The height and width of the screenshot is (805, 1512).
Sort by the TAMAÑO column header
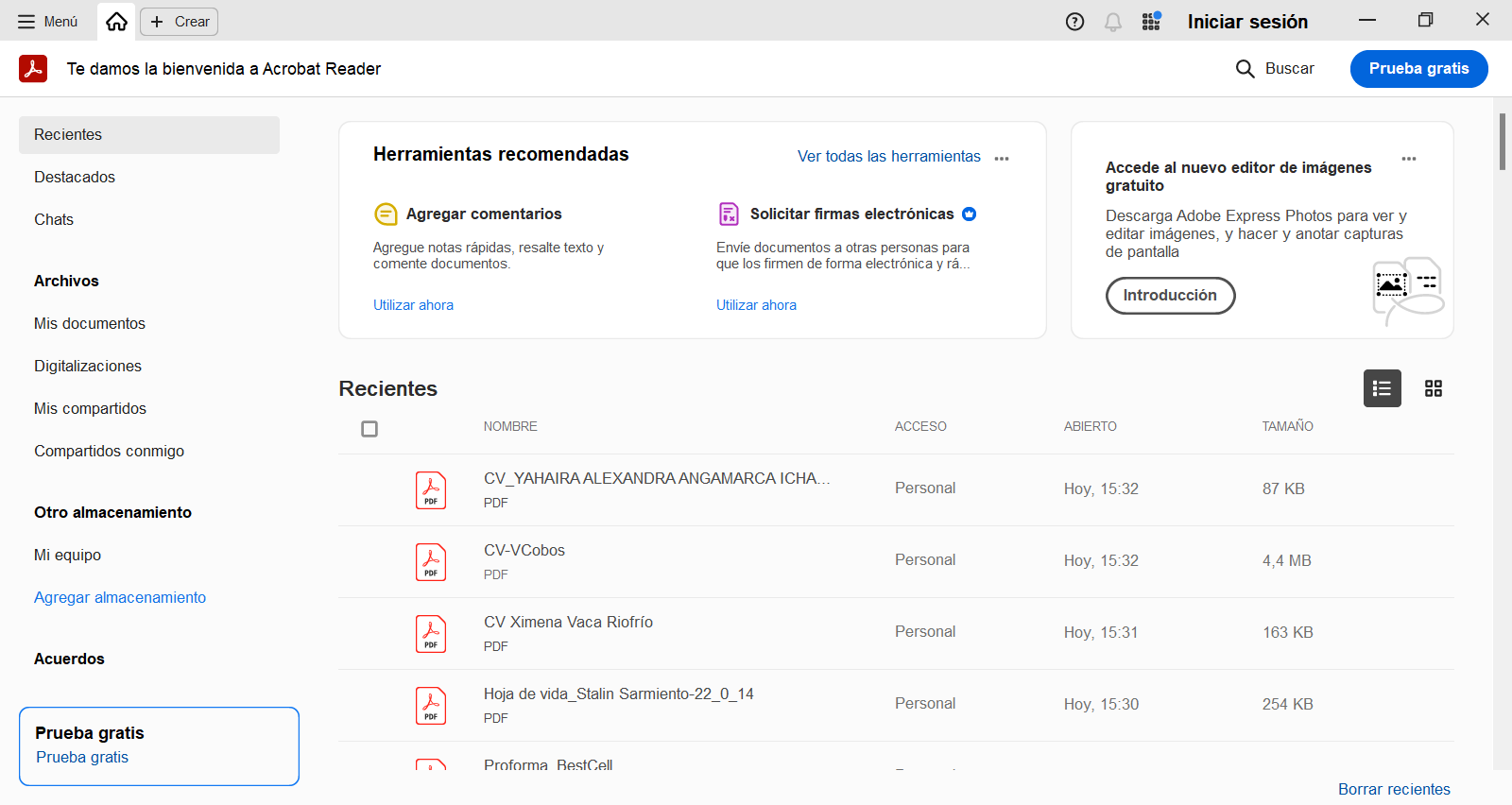tap(1287, 427)
